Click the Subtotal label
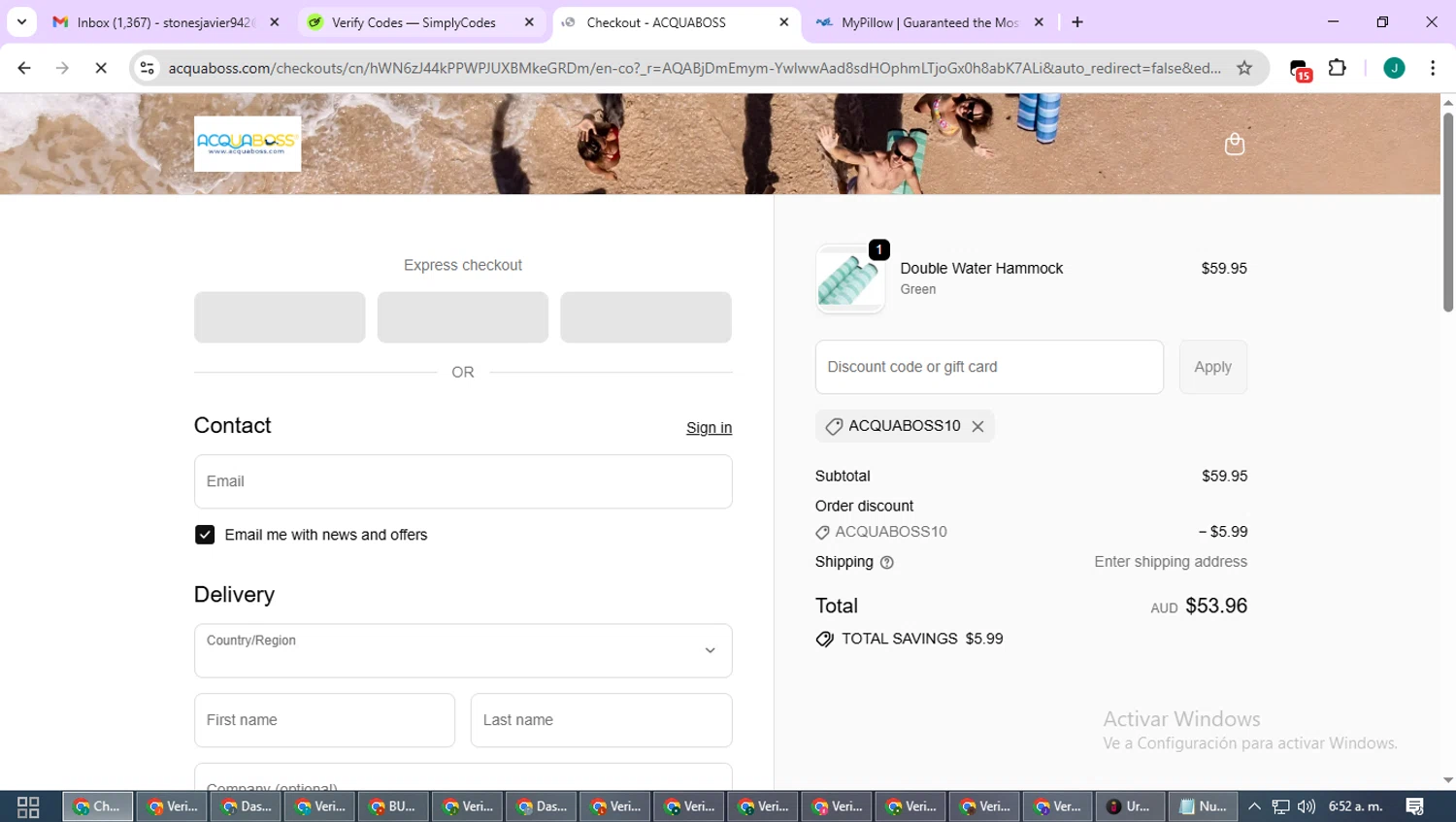Viewport: 1456px width, 822px height. click(843, 477)
